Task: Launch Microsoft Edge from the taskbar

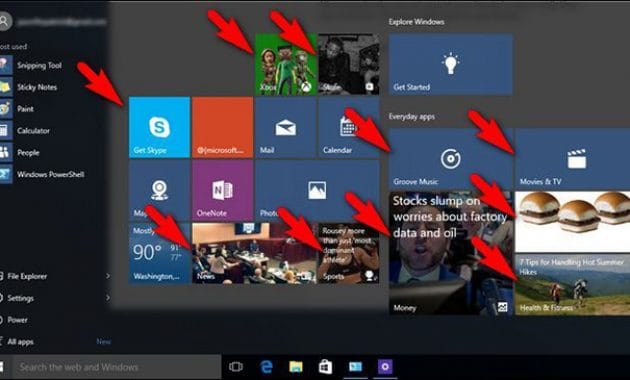Action: [x=266, y=367]
